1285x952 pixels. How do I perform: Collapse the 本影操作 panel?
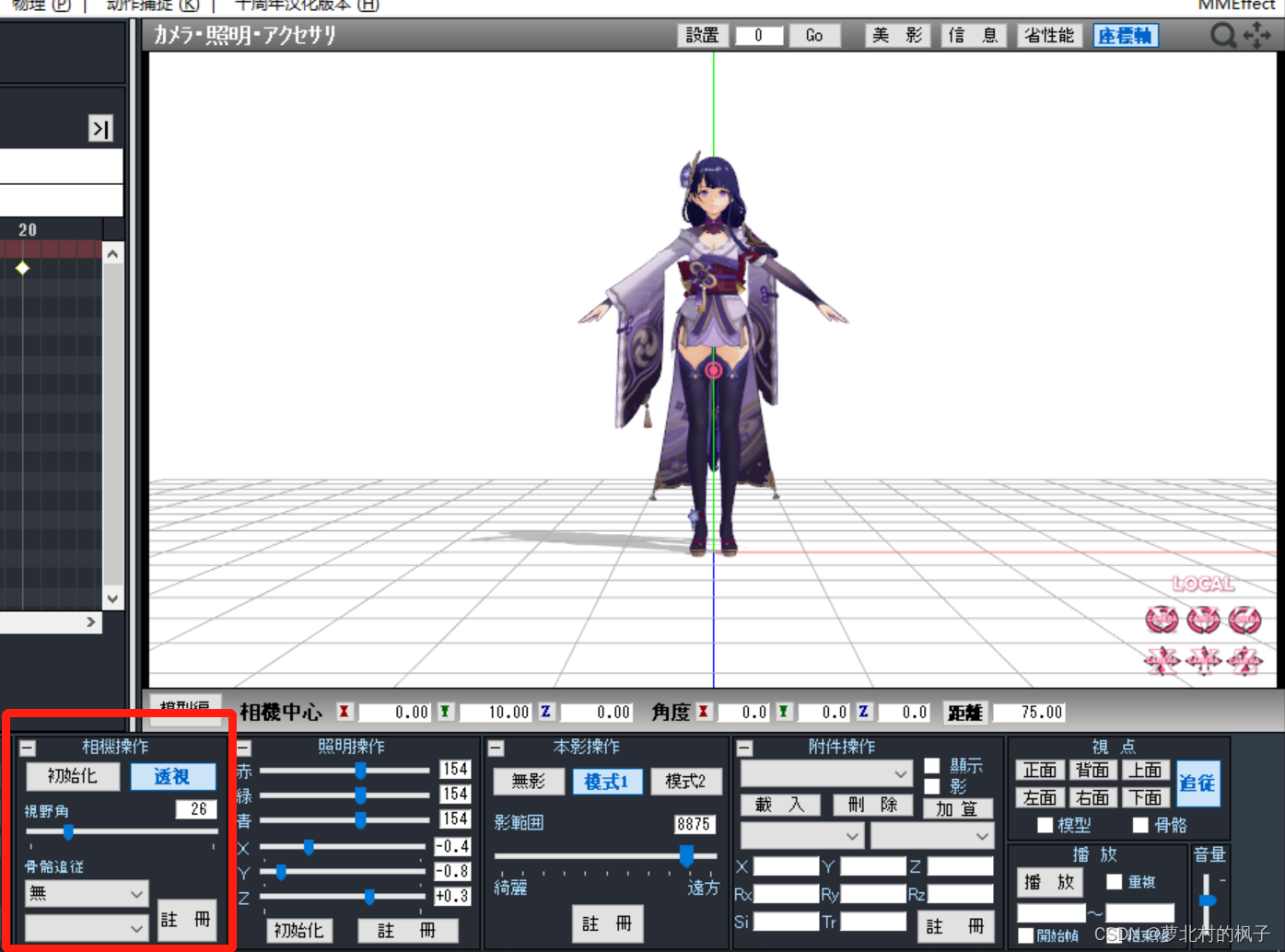[x=496, y=748]
